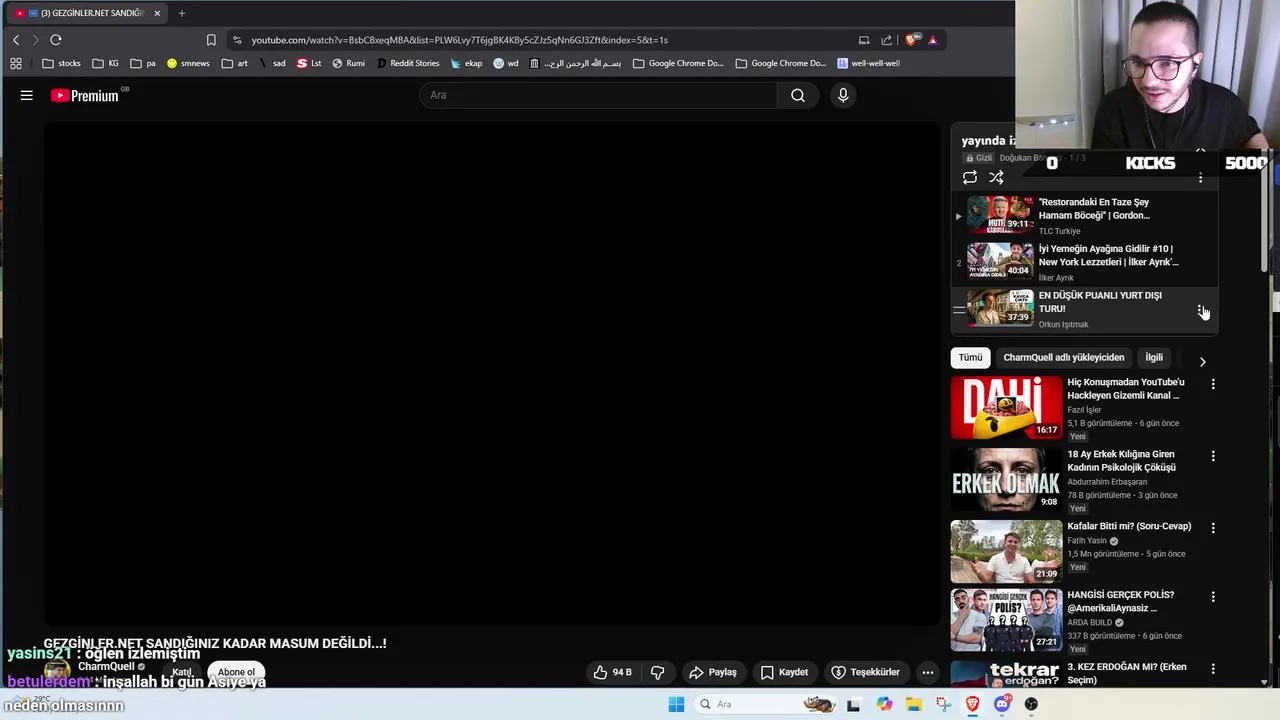Open options for 'Kafalar Bitti mi?' video
The height and width of the screenshot is (720, 1280).
pyautogui.click(x=1213, y=528)
